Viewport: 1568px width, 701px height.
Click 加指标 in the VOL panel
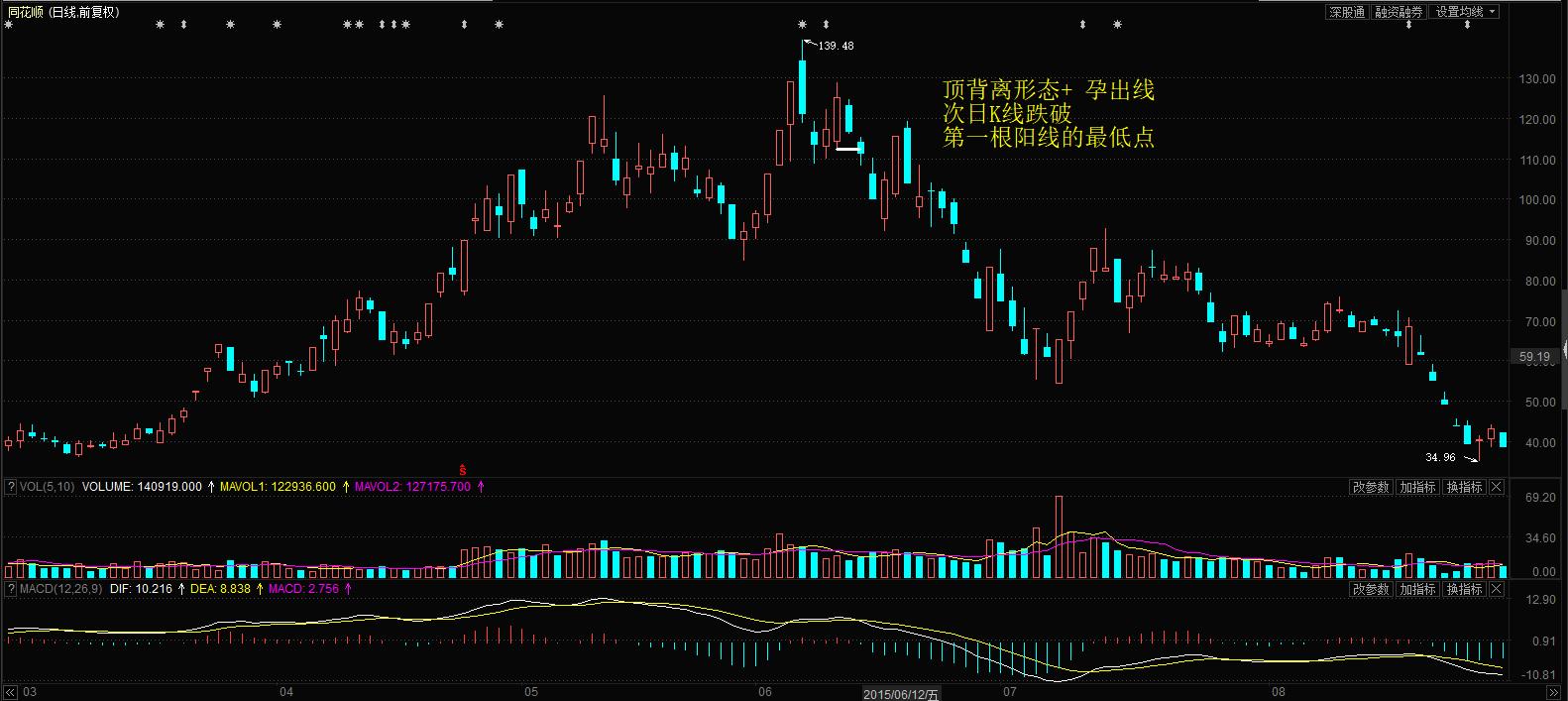(x=1417, y=487)
